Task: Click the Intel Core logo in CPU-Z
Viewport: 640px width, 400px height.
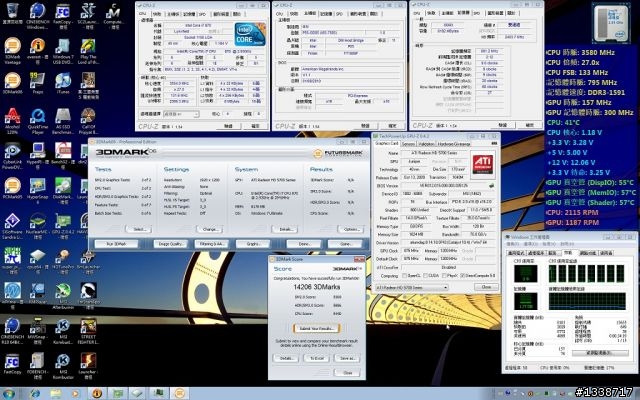Action: point(250,34)
